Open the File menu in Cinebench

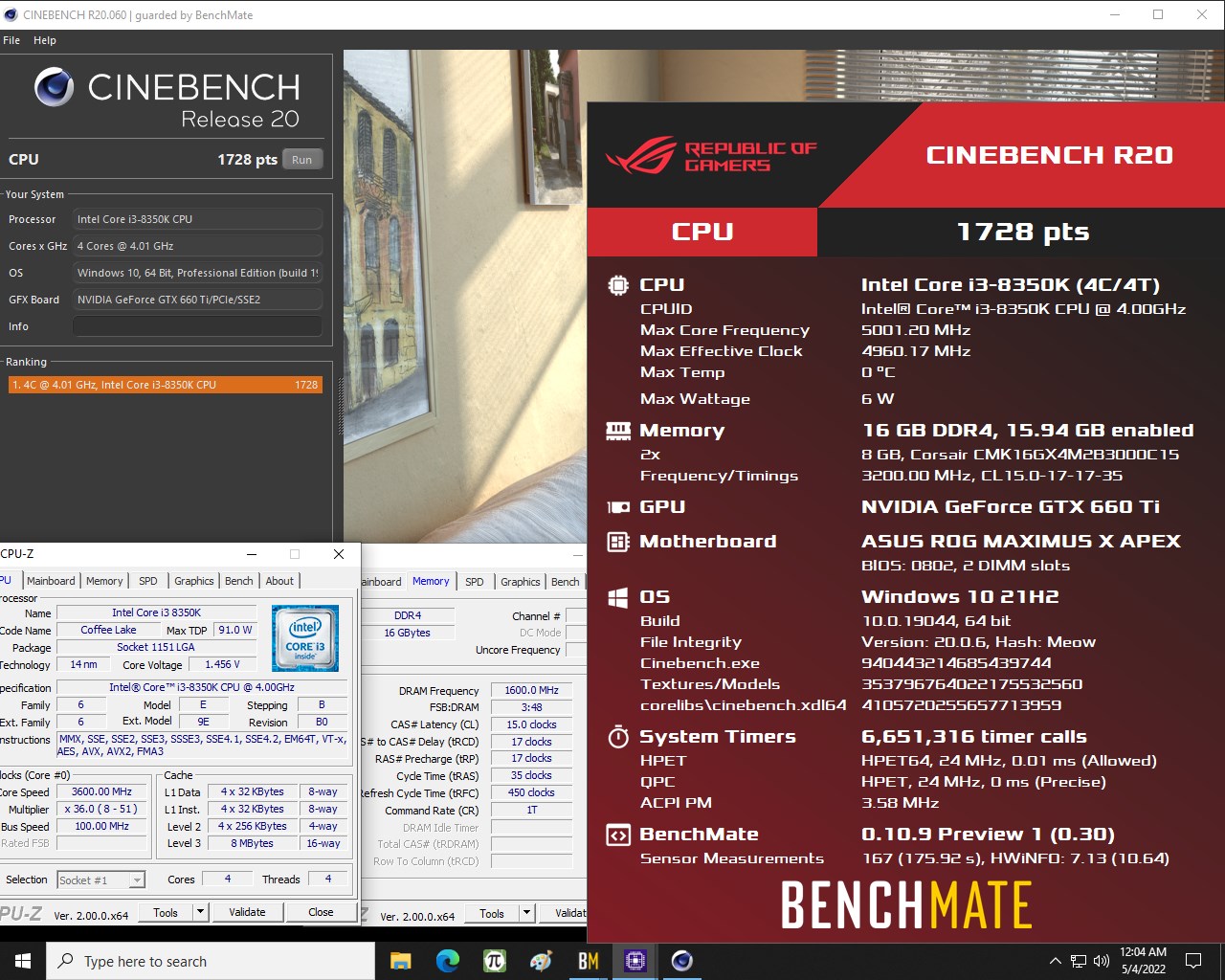click(11, 40)
